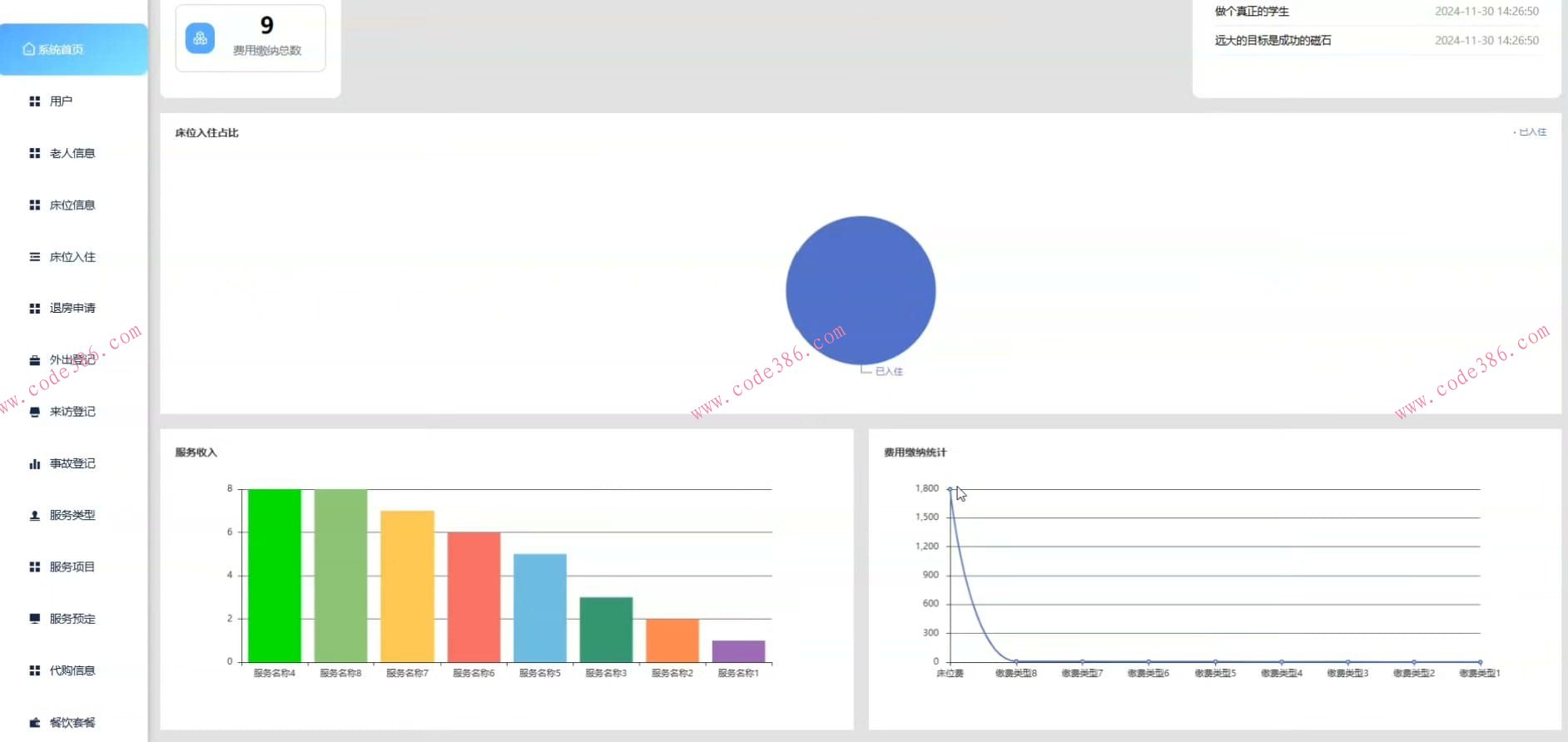Open 代购信息 in the sidebar
Viewport: 1568px width, 742px height.
point(72,670)
